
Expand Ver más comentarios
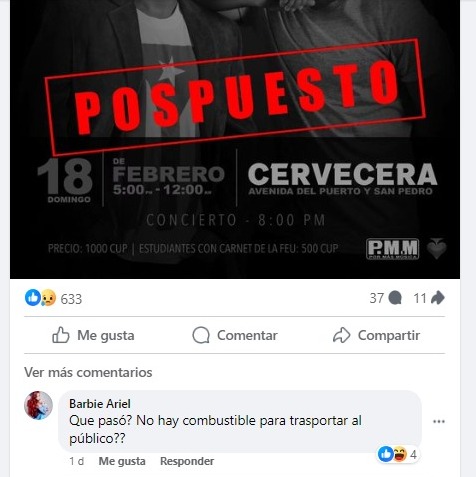[x=88, y=372]
